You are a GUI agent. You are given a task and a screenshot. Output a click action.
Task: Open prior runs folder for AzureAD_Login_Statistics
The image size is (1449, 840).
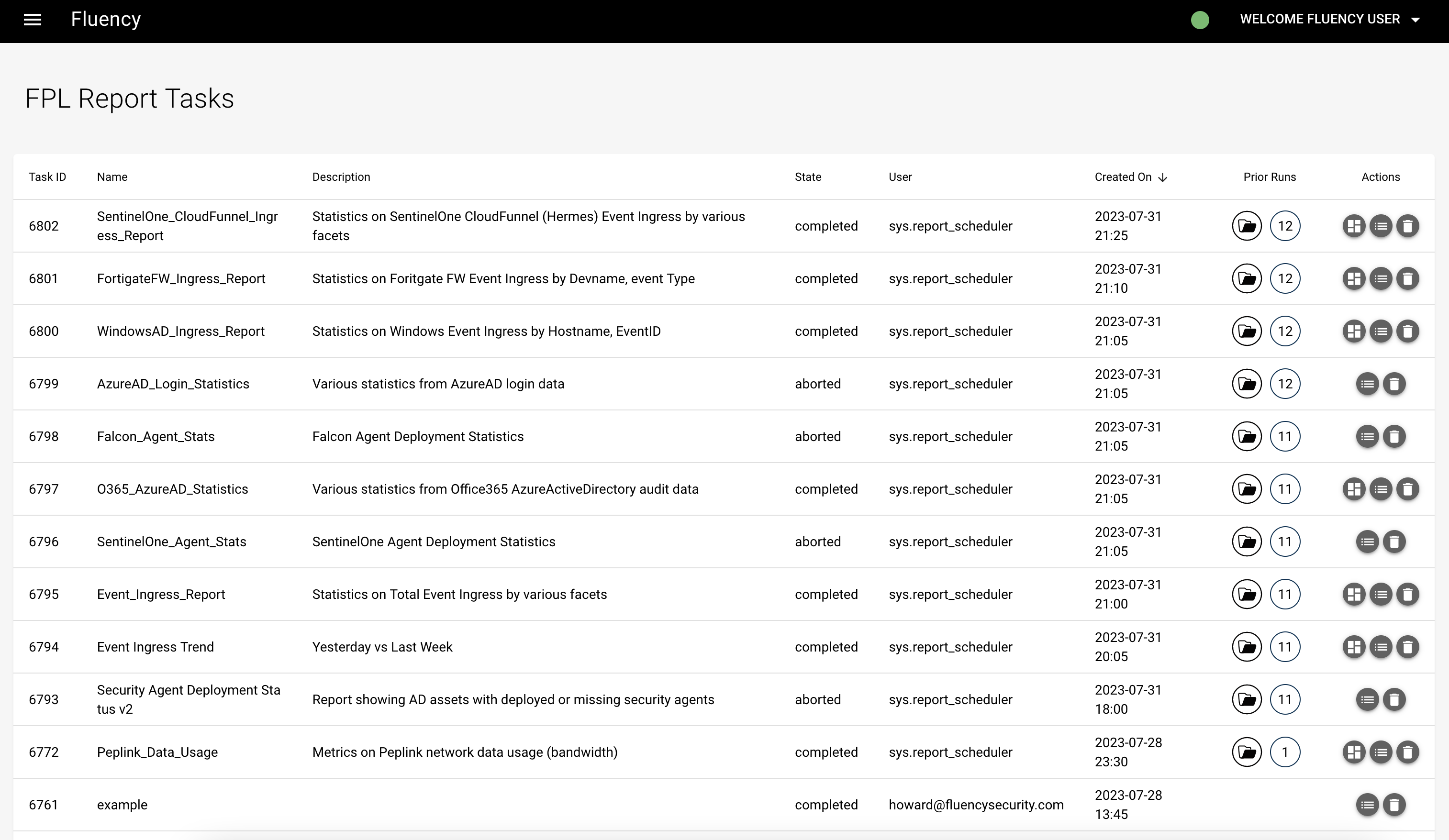point(1247,384)
